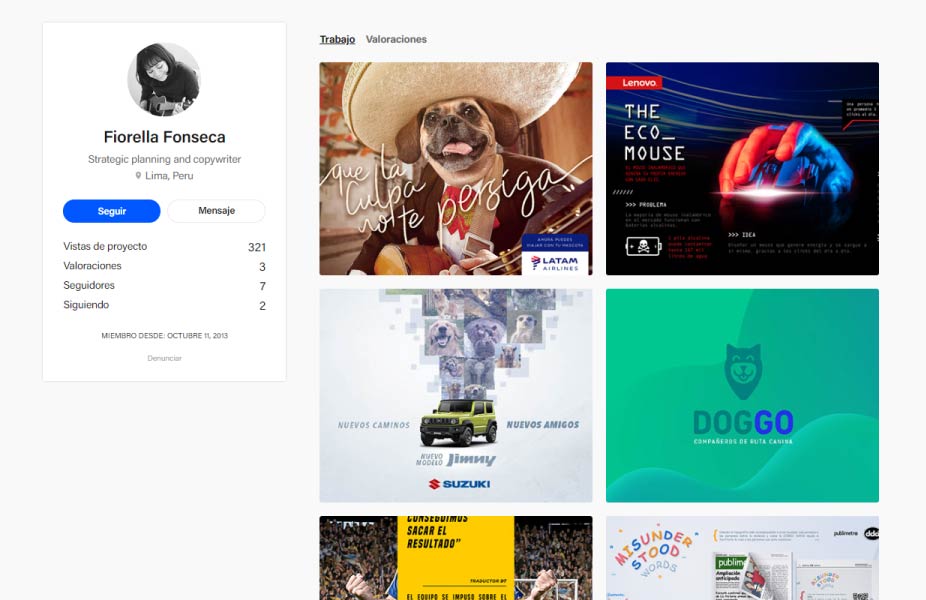Click the green Jimny car image
The image size is (926, 600).
click(458, 423)
